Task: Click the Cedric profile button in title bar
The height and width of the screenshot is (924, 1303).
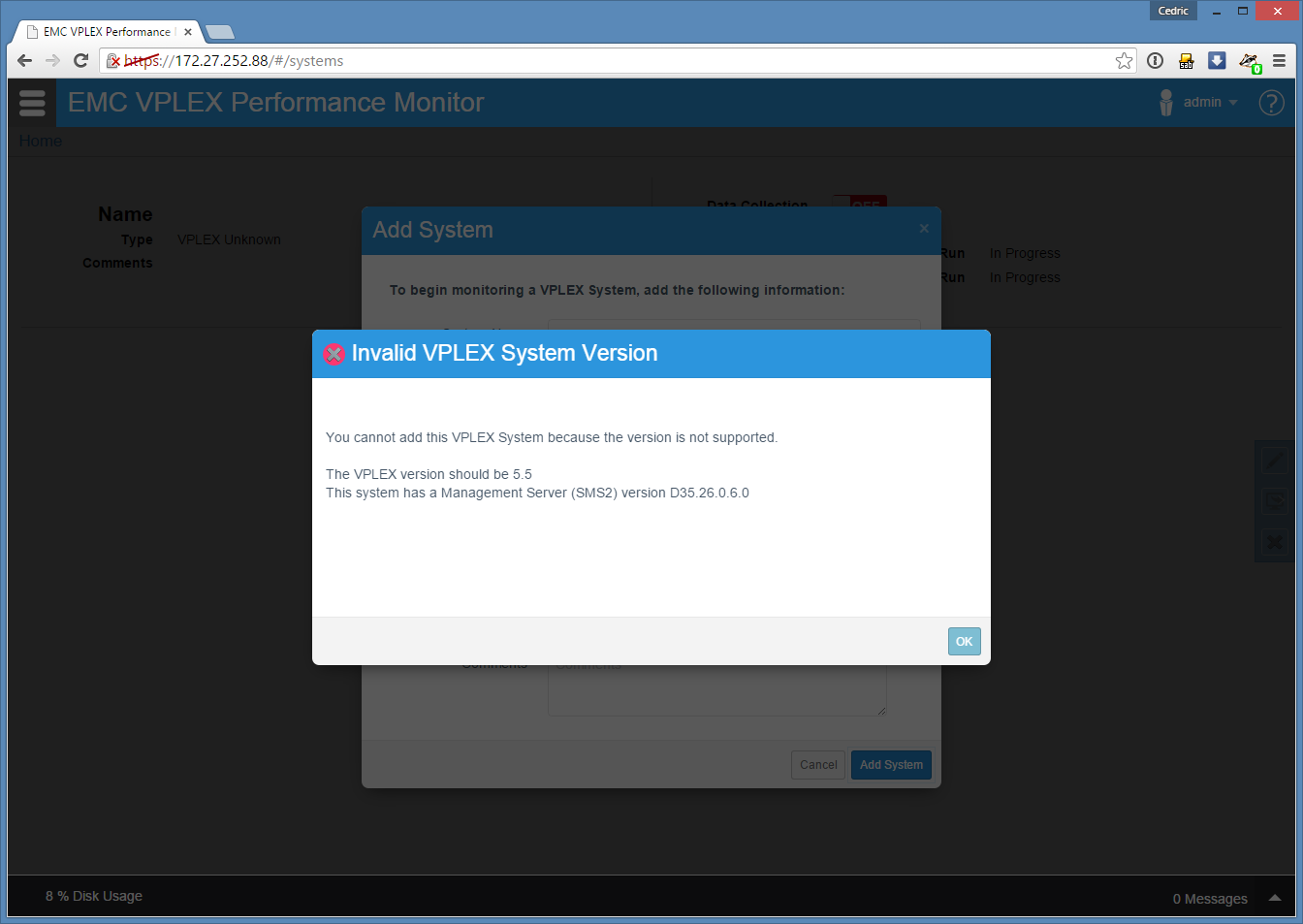Action: [1173, 11]
